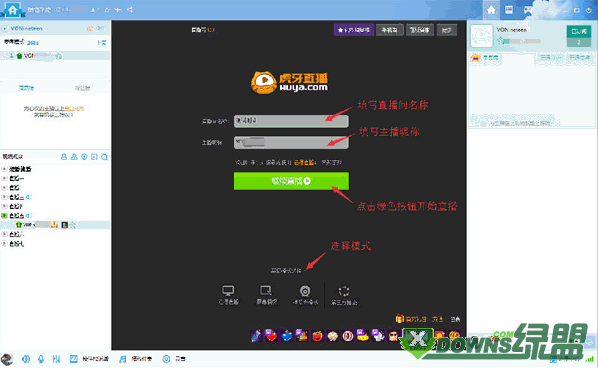The image size is (598, 368).
Task: Toggle the speaker icon in bottom bar
Action: click(26, 359)
